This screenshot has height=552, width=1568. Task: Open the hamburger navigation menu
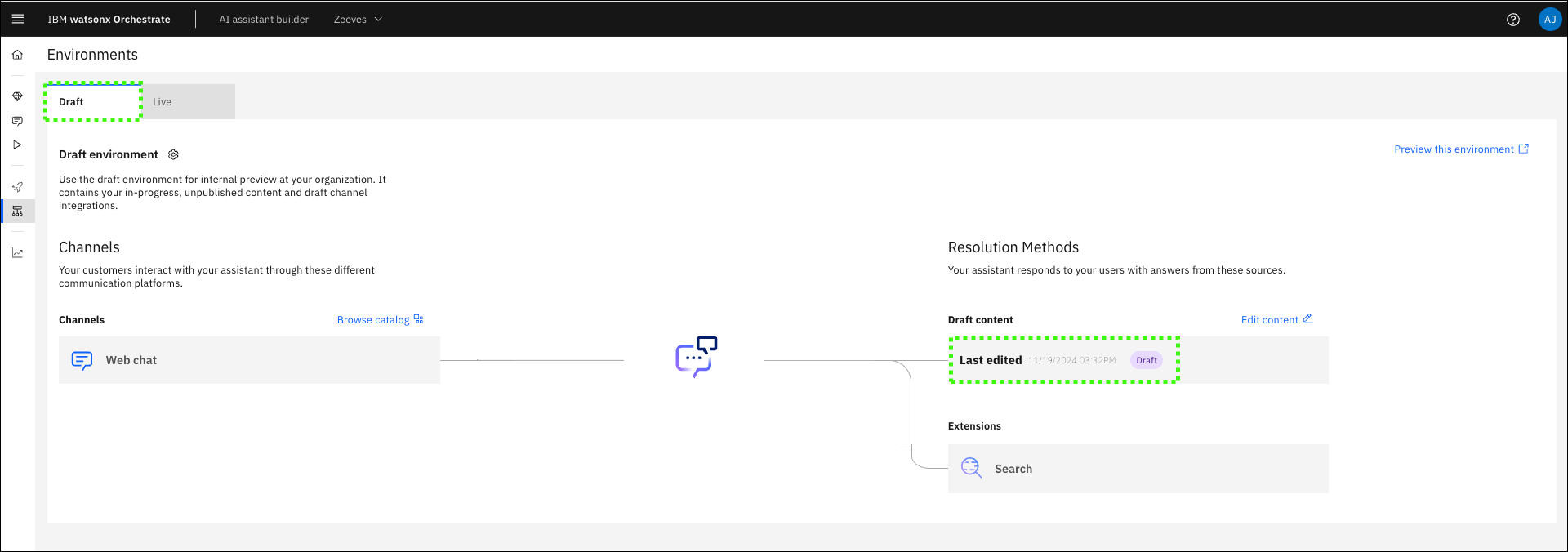pyautogui.click(x=18, y=19)
